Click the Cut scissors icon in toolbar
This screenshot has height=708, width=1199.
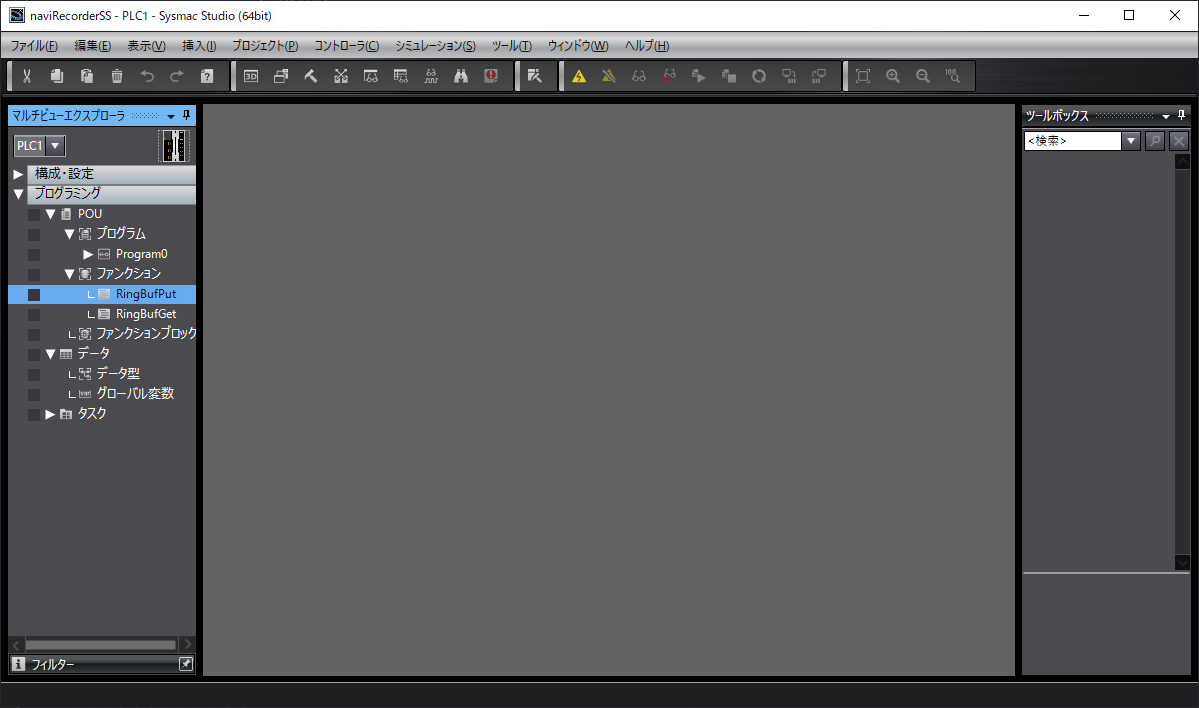click(x=27, y=76)
